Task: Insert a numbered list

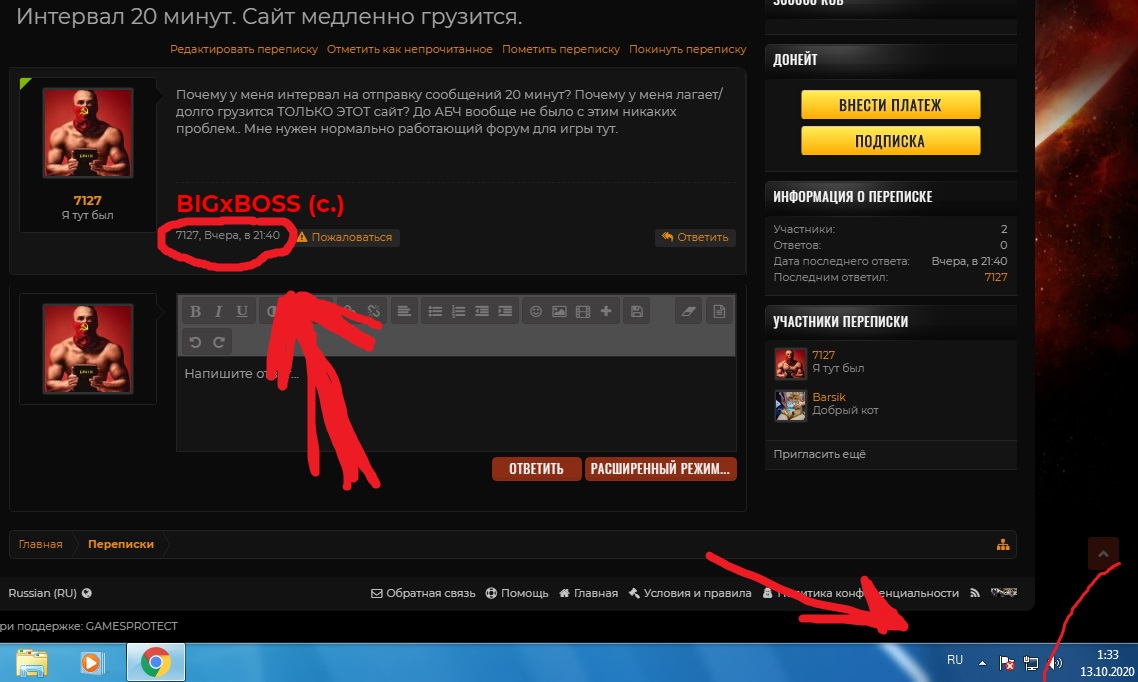Action: click(x=459, y=312)
